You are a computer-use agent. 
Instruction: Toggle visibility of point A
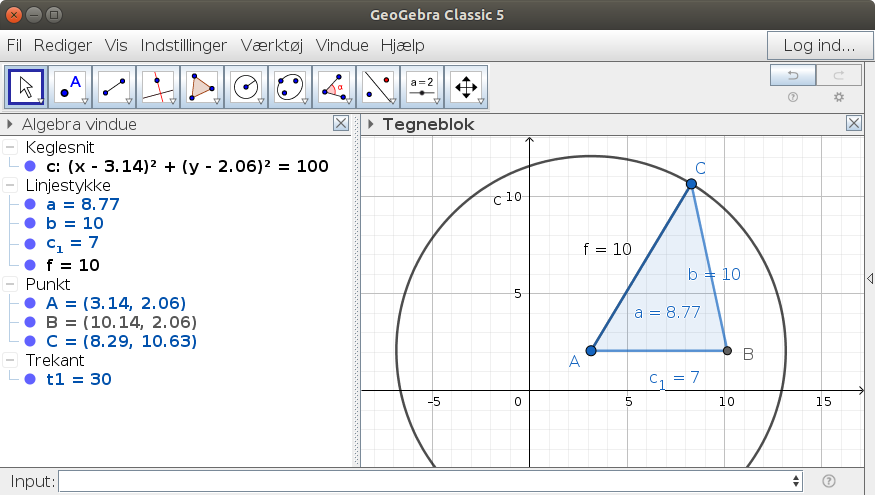point(30,303)
